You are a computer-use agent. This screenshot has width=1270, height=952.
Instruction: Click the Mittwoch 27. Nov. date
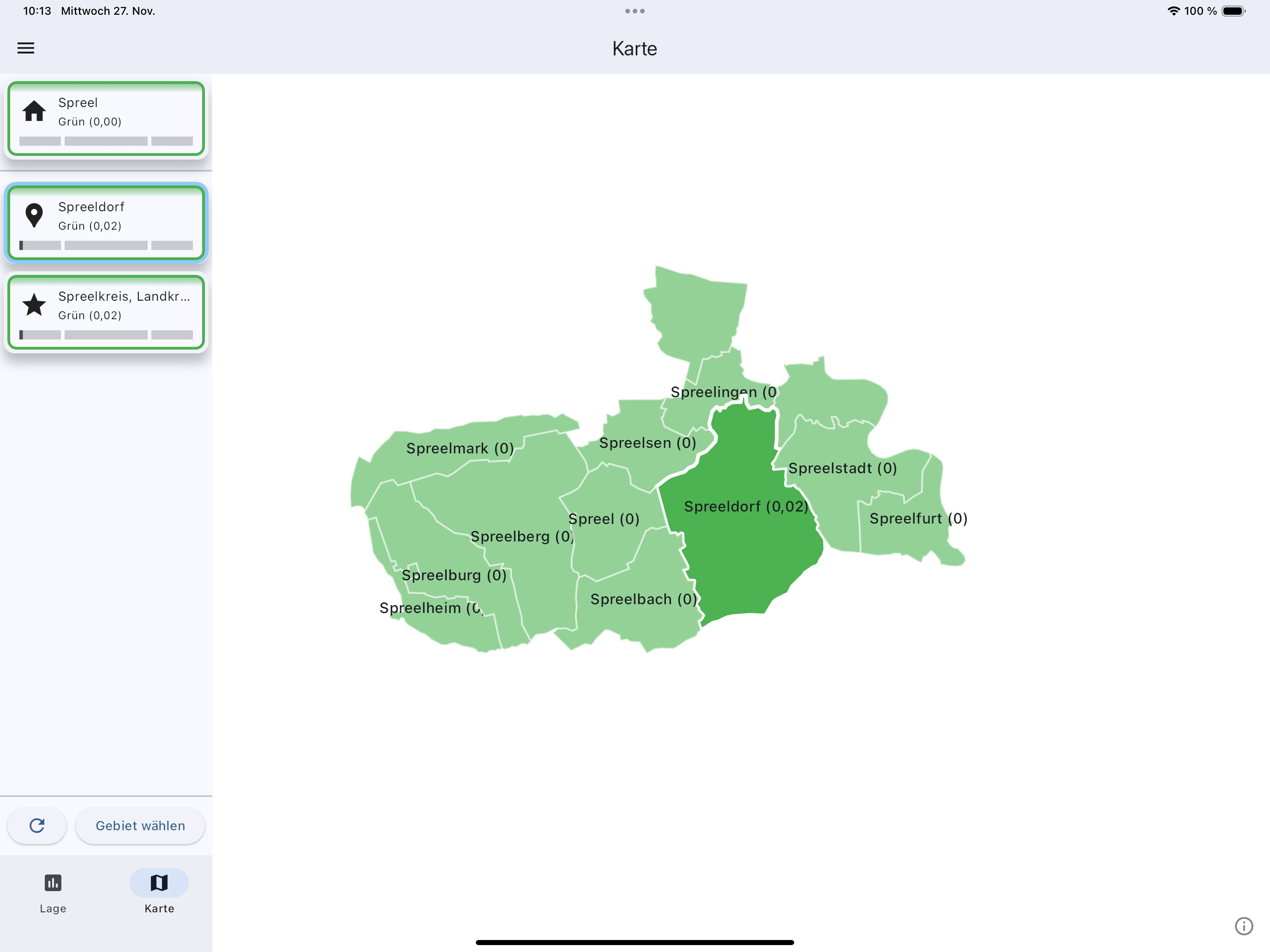point(108,11)
